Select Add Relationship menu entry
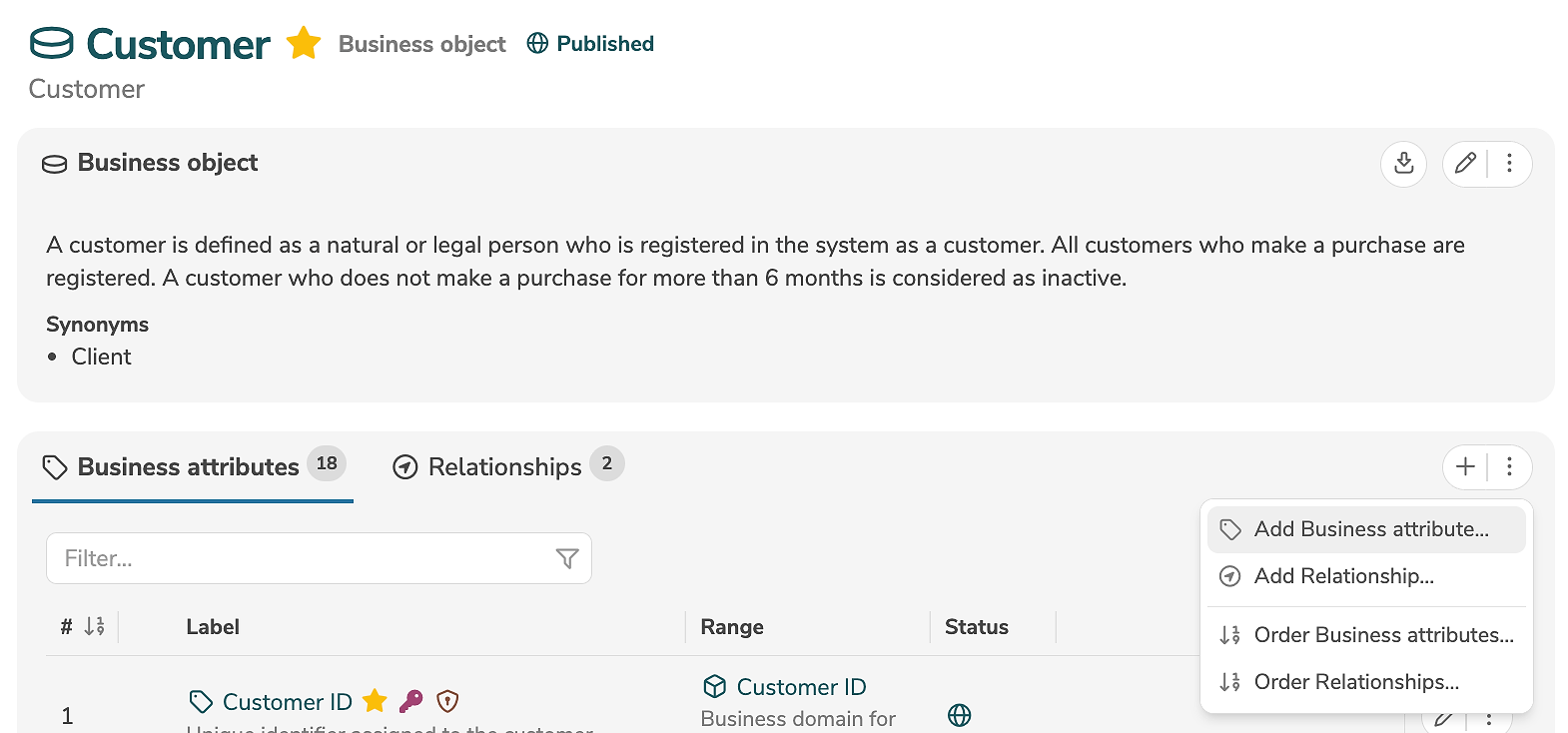The height and width of the screenshot is (733, 1568). point(1343,576)
